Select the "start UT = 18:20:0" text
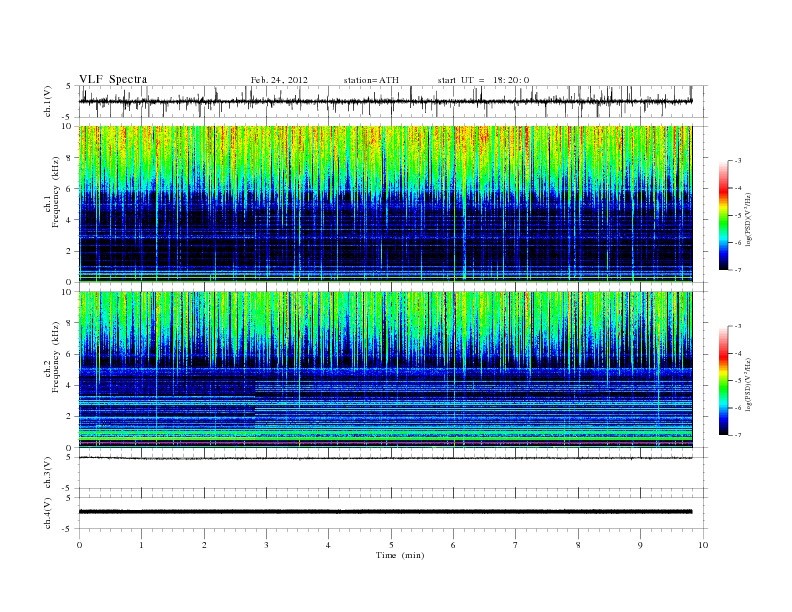Screen dimensions: 792x612 pos(483,80)
